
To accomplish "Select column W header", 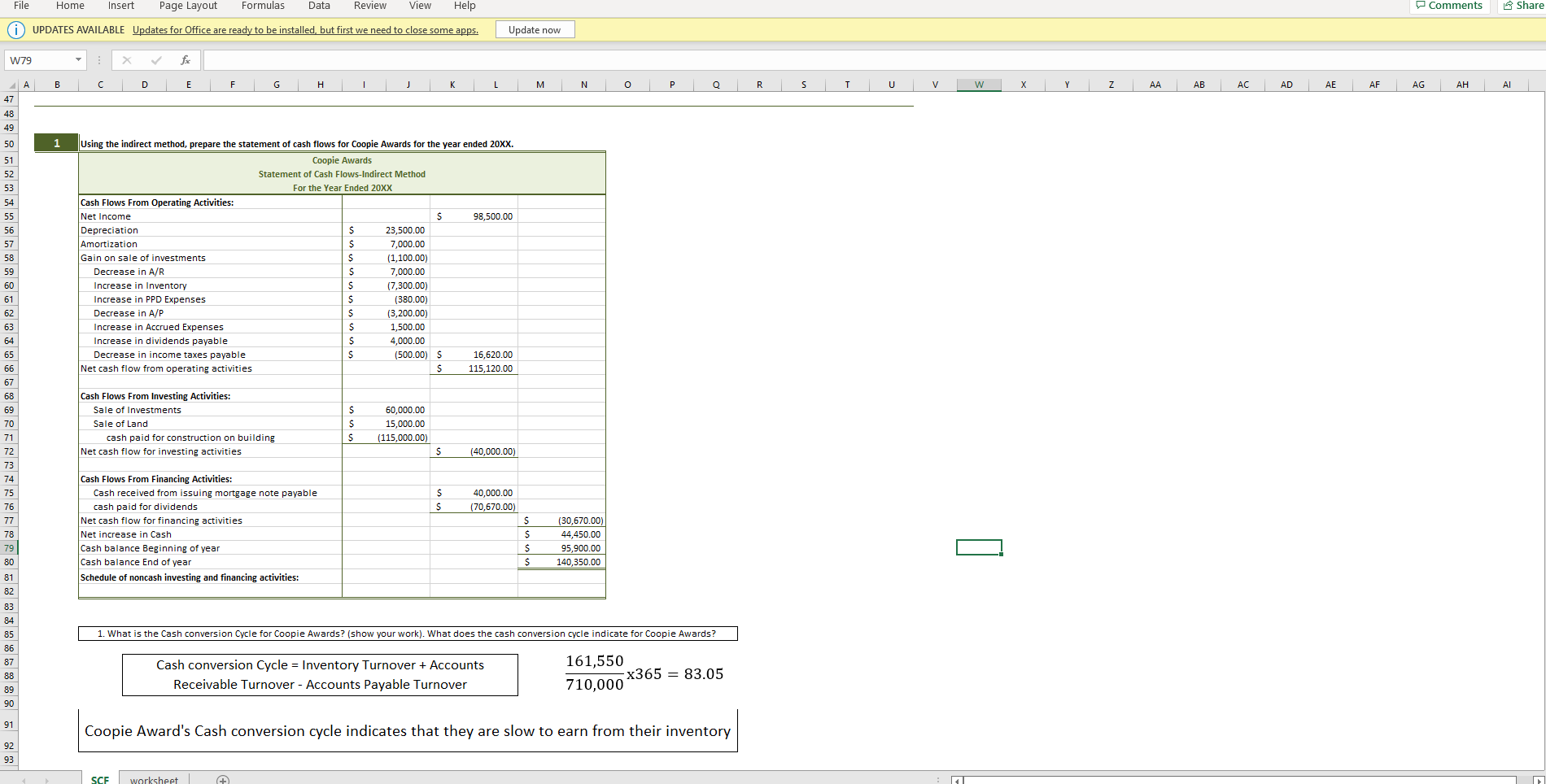I will click(x=979, y=85).
